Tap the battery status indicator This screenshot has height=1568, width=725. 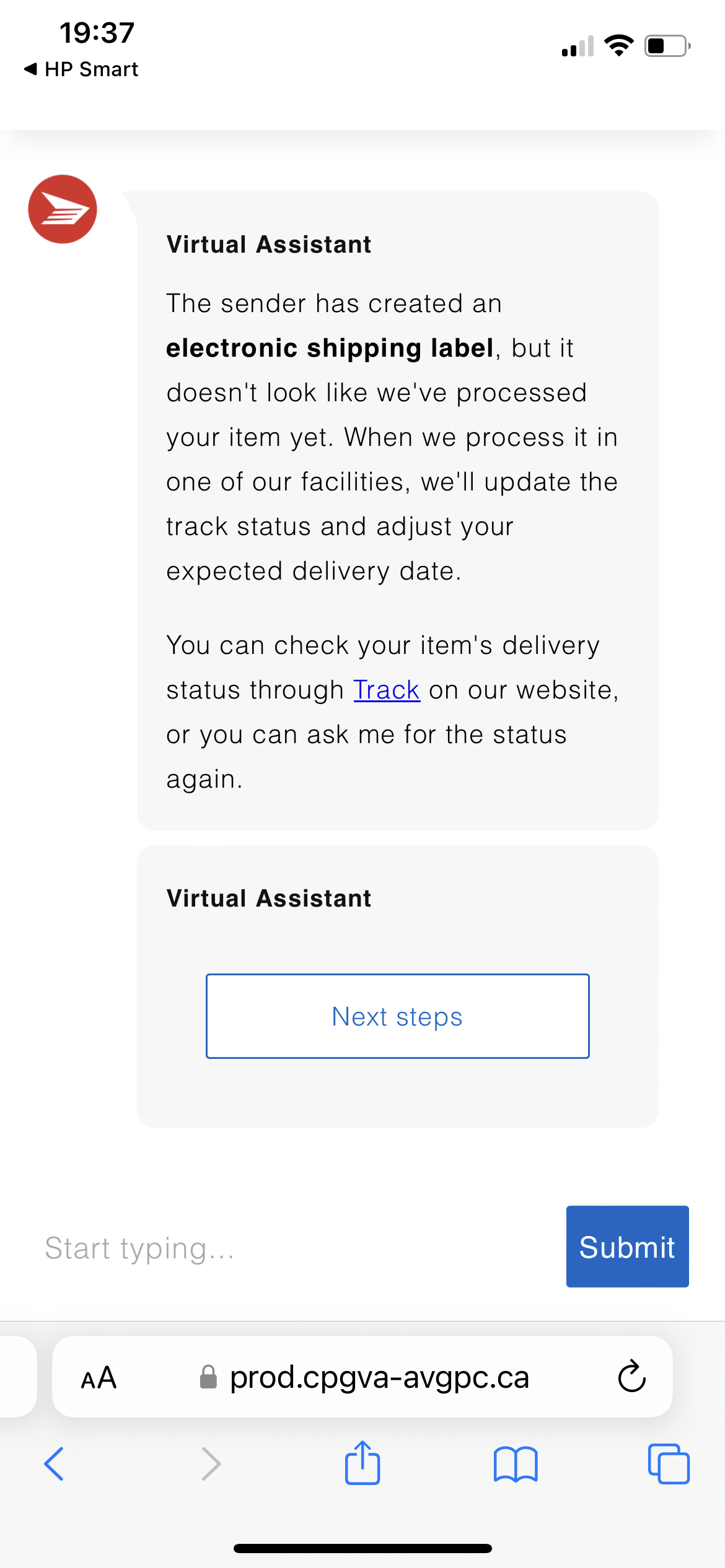(667, 46)
